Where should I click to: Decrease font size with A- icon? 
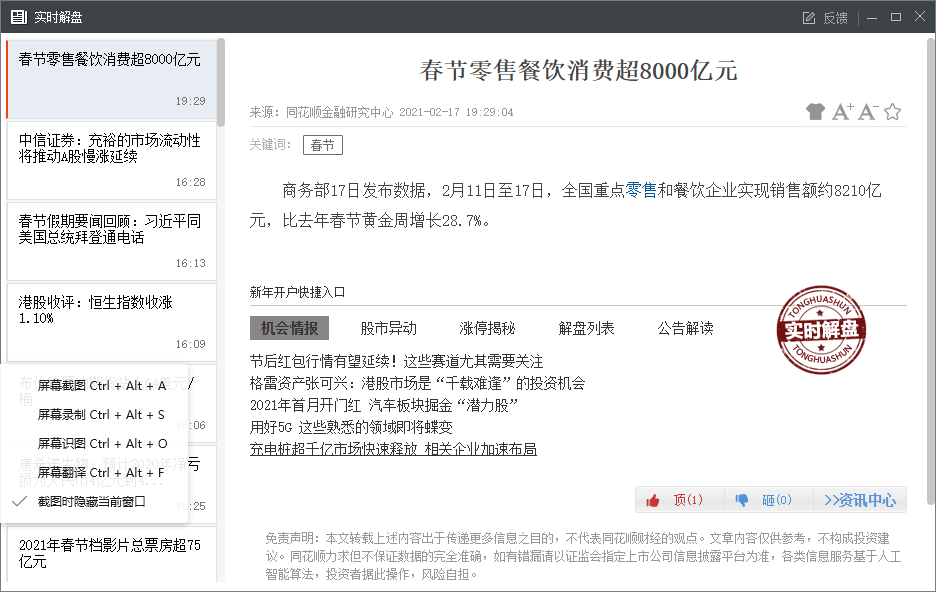pos(868,112)
